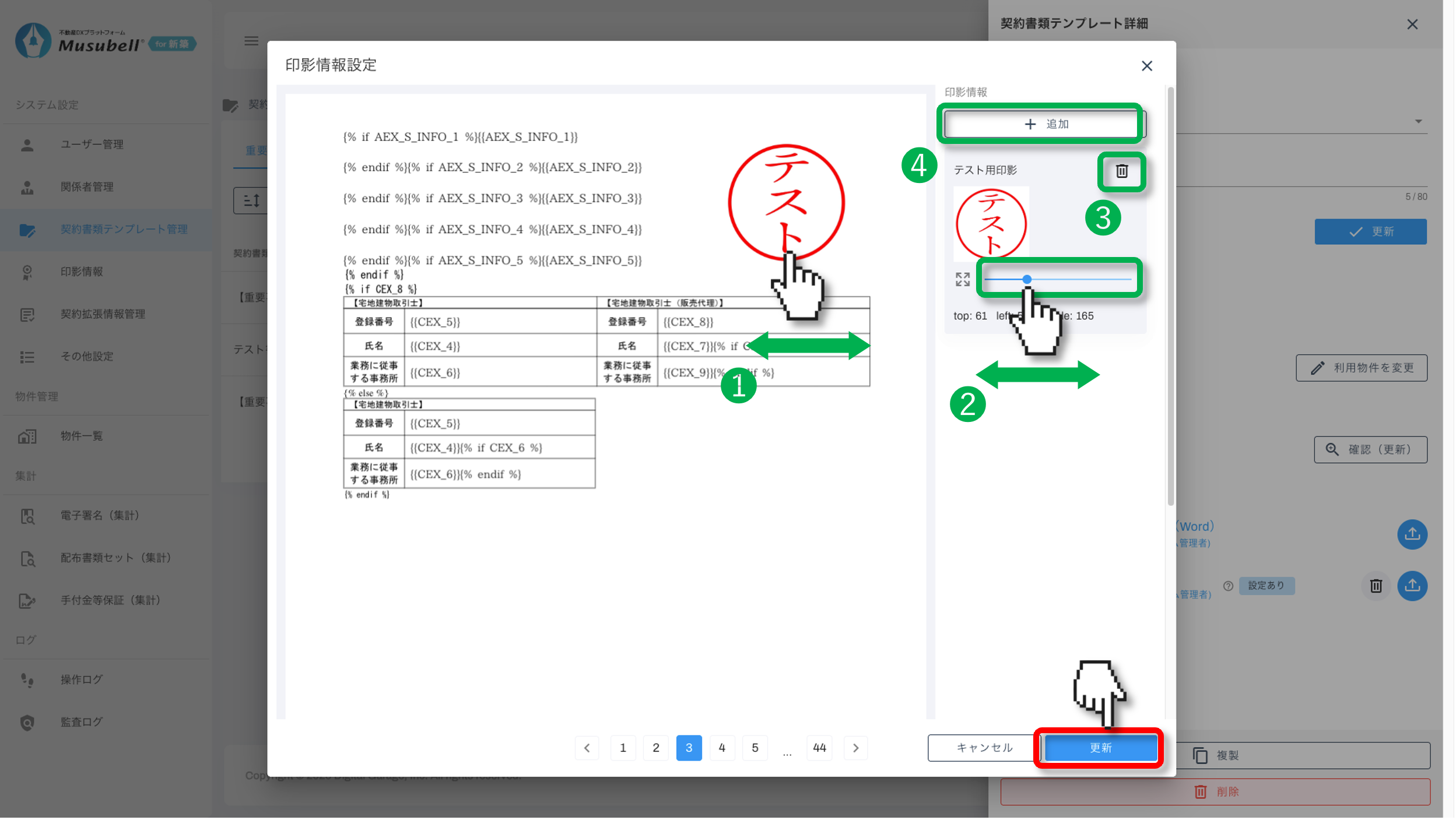Click the stamp size slider handle

pos(1027,280)
